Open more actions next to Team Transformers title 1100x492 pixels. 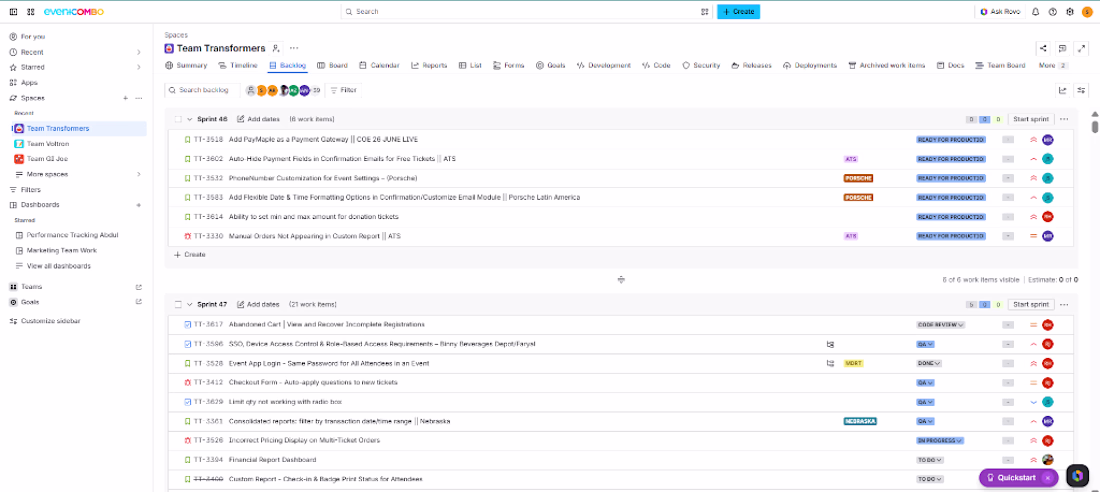point(294,48)
